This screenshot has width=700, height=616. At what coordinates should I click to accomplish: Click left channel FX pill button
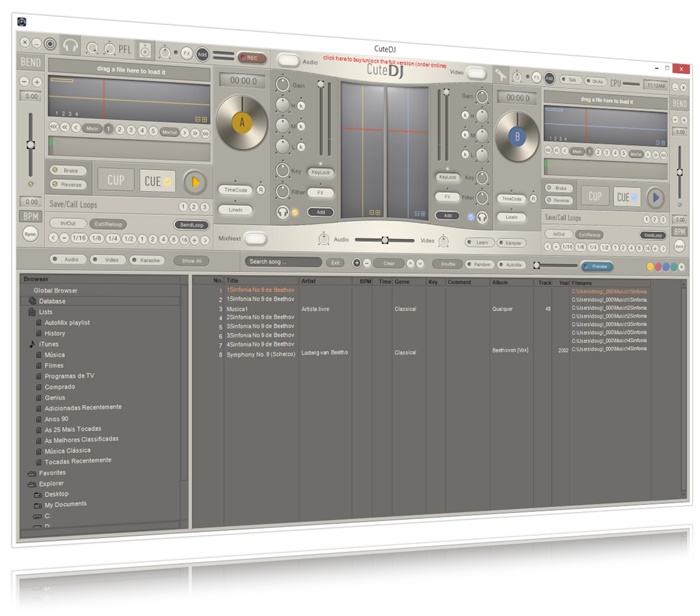tap(321, 192)
